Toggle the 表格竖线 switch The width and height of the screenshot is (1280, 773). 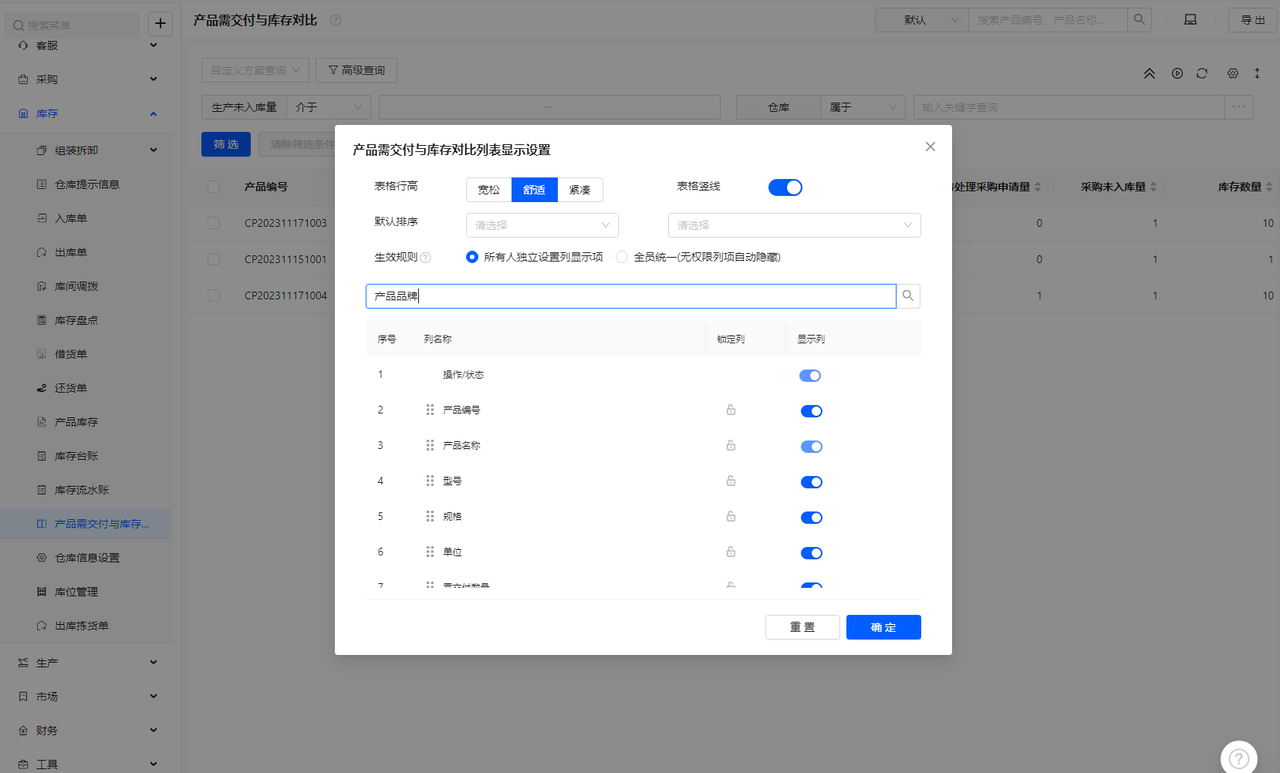[785, 187]
